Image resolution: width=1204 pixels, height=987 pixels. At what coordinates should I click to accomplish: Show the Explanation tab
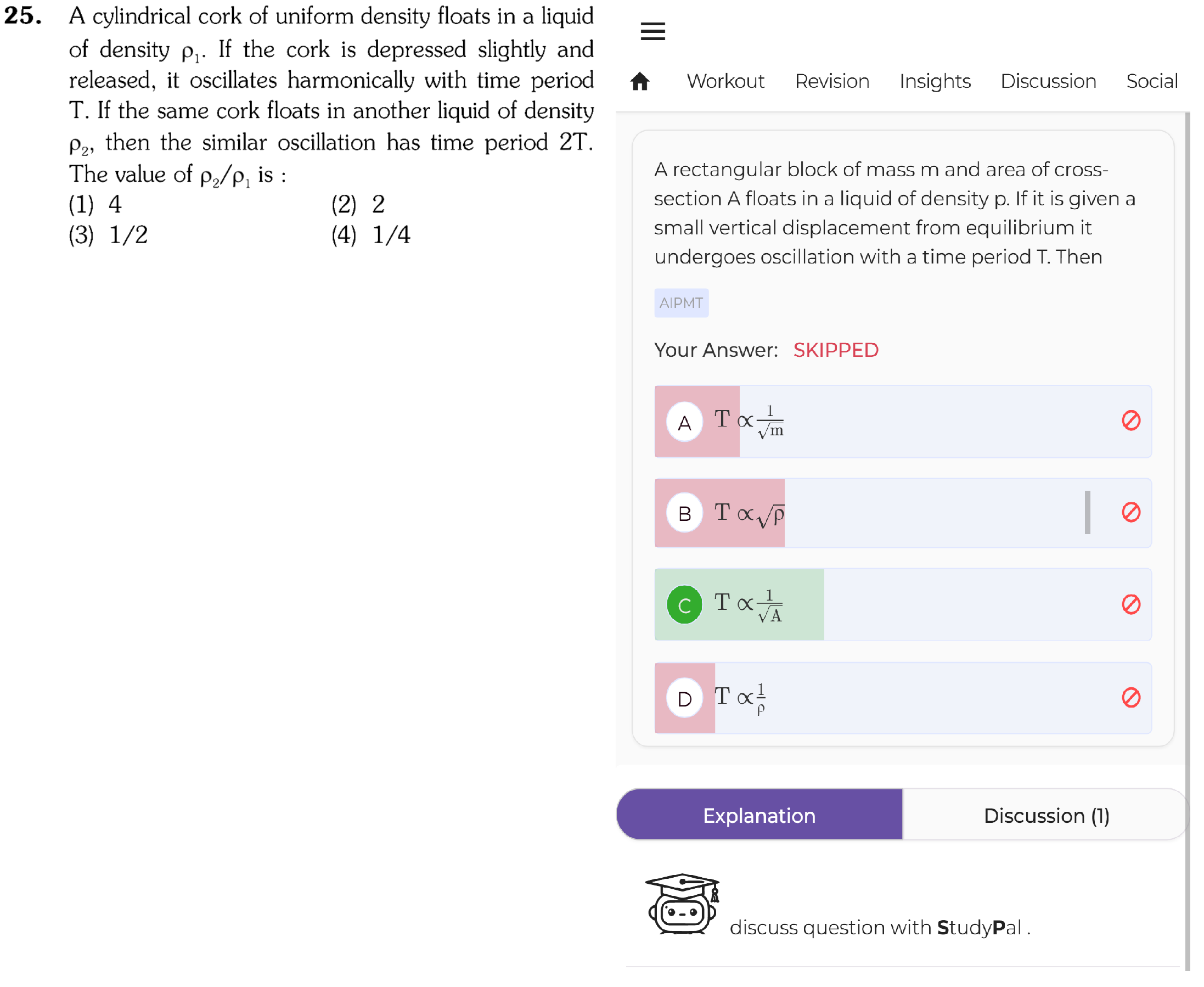[759, 814]
